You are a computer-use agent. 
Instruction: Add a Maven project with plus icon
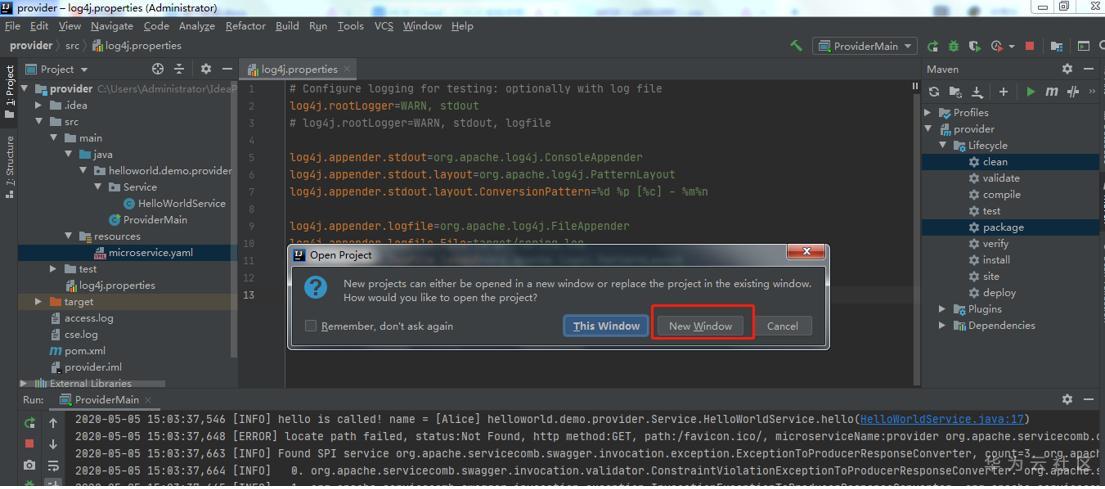click(1004, 92)
